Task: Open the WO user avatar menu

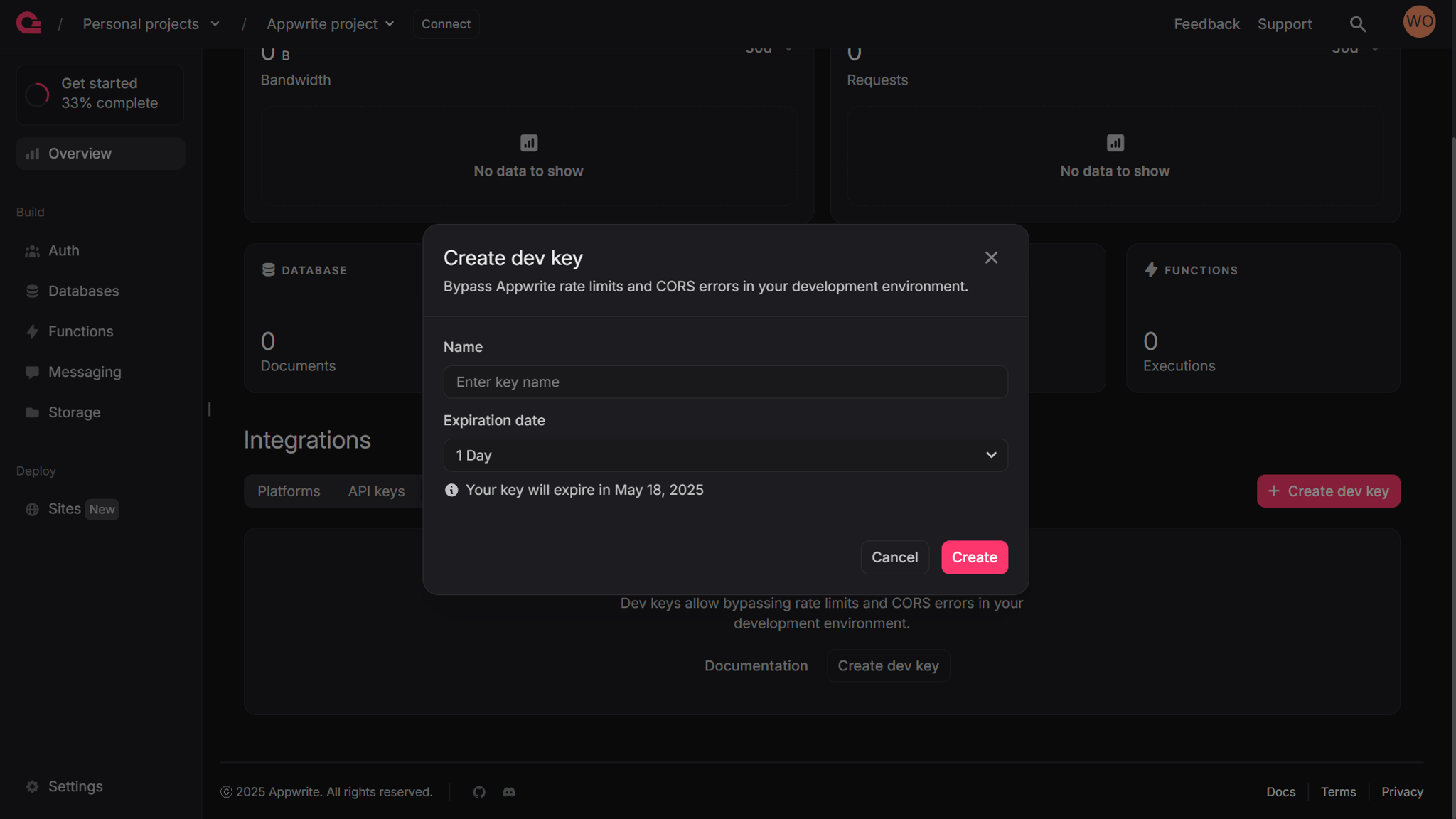Action: (1419, 21)
